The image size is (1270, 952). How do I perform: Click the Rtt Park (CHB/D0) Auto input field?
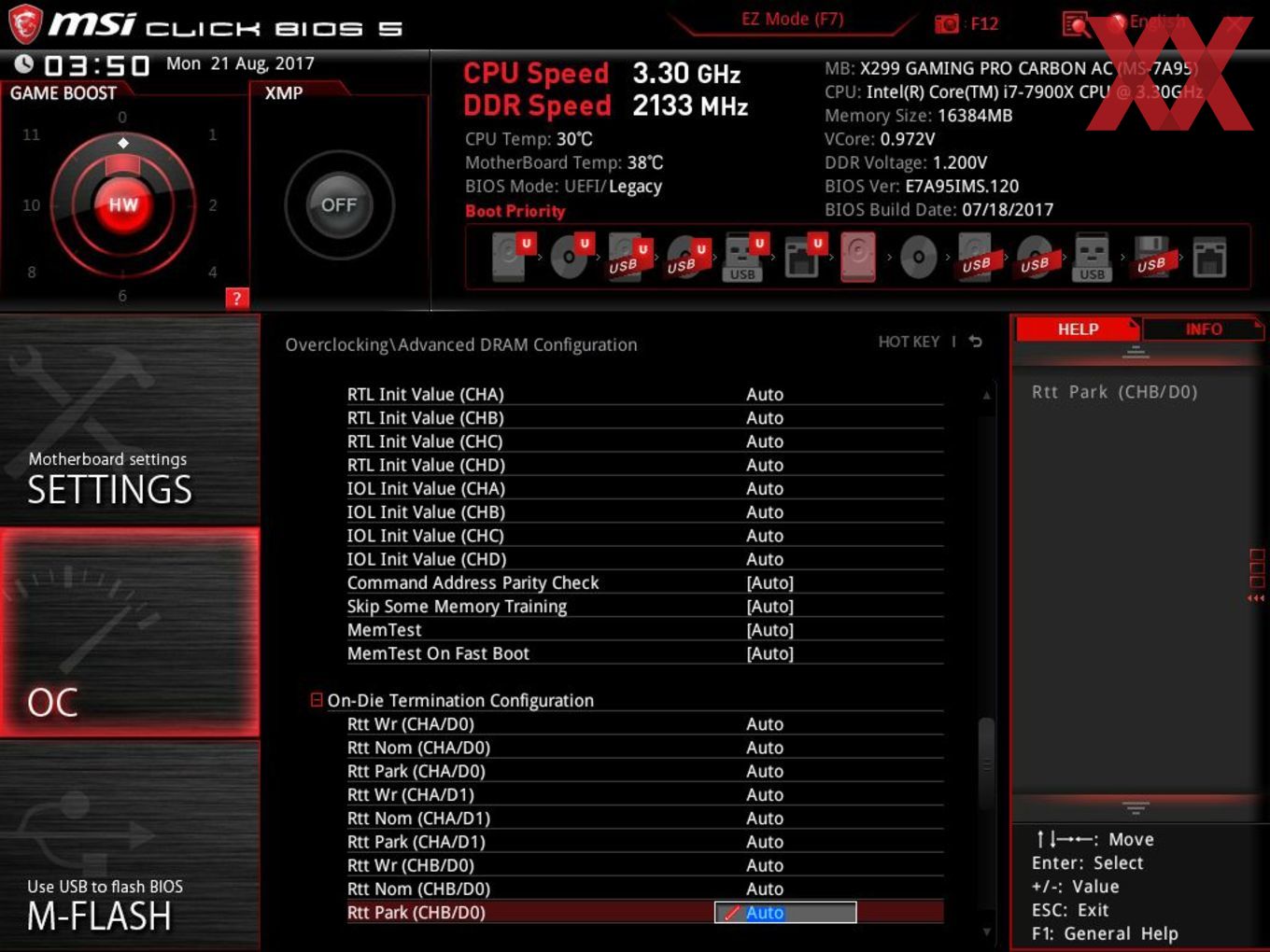point(785,913)
